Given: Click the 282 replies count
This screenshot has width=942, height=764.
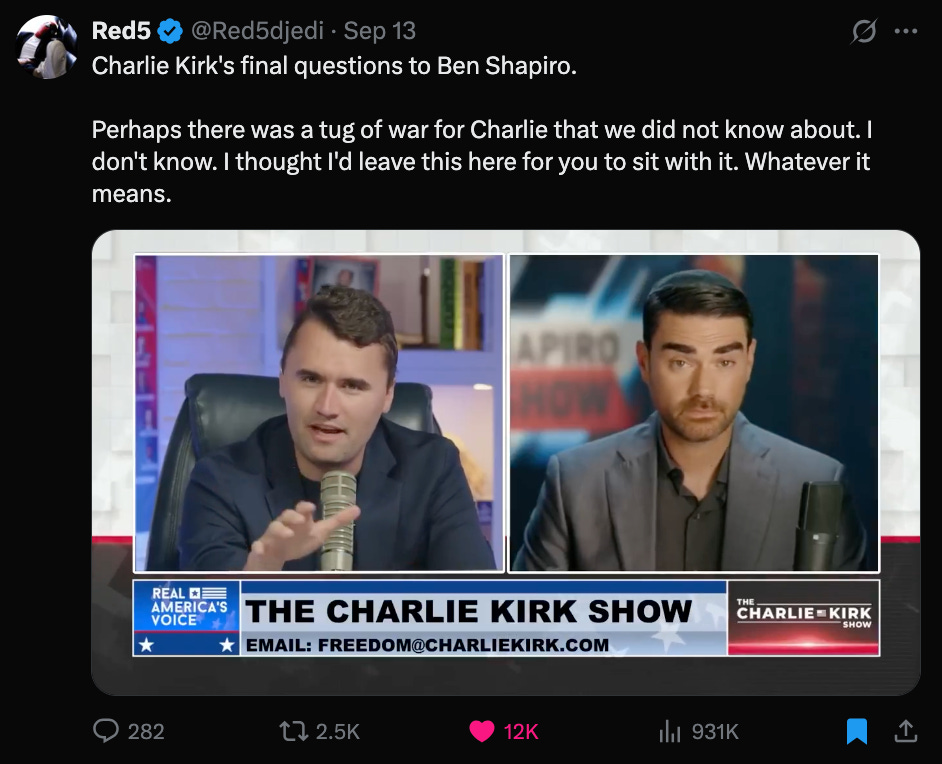Looking at the screenshot, I should (146, 732).
